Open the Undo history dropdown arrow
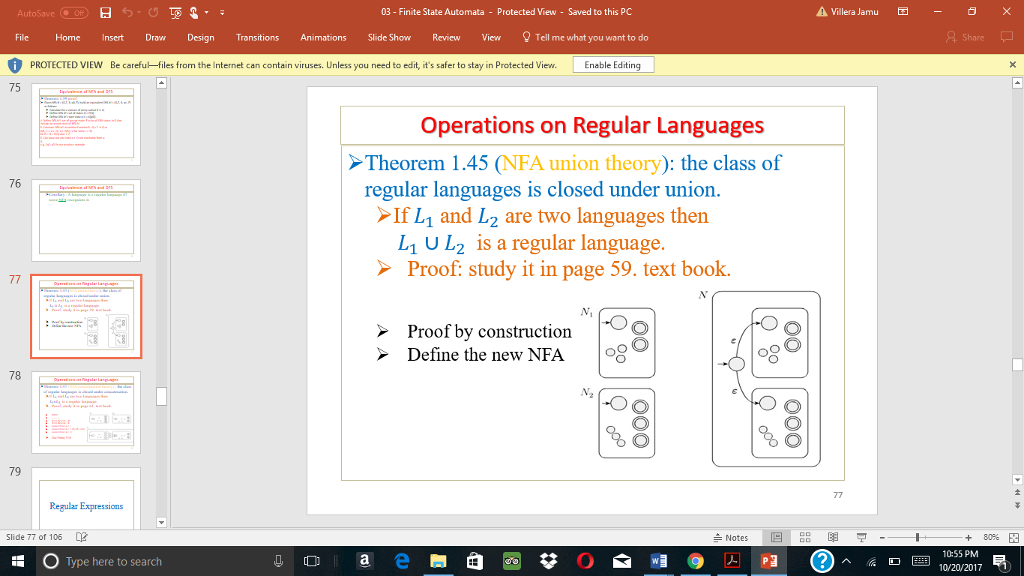The image size is (1024, 576). (139, 12)
